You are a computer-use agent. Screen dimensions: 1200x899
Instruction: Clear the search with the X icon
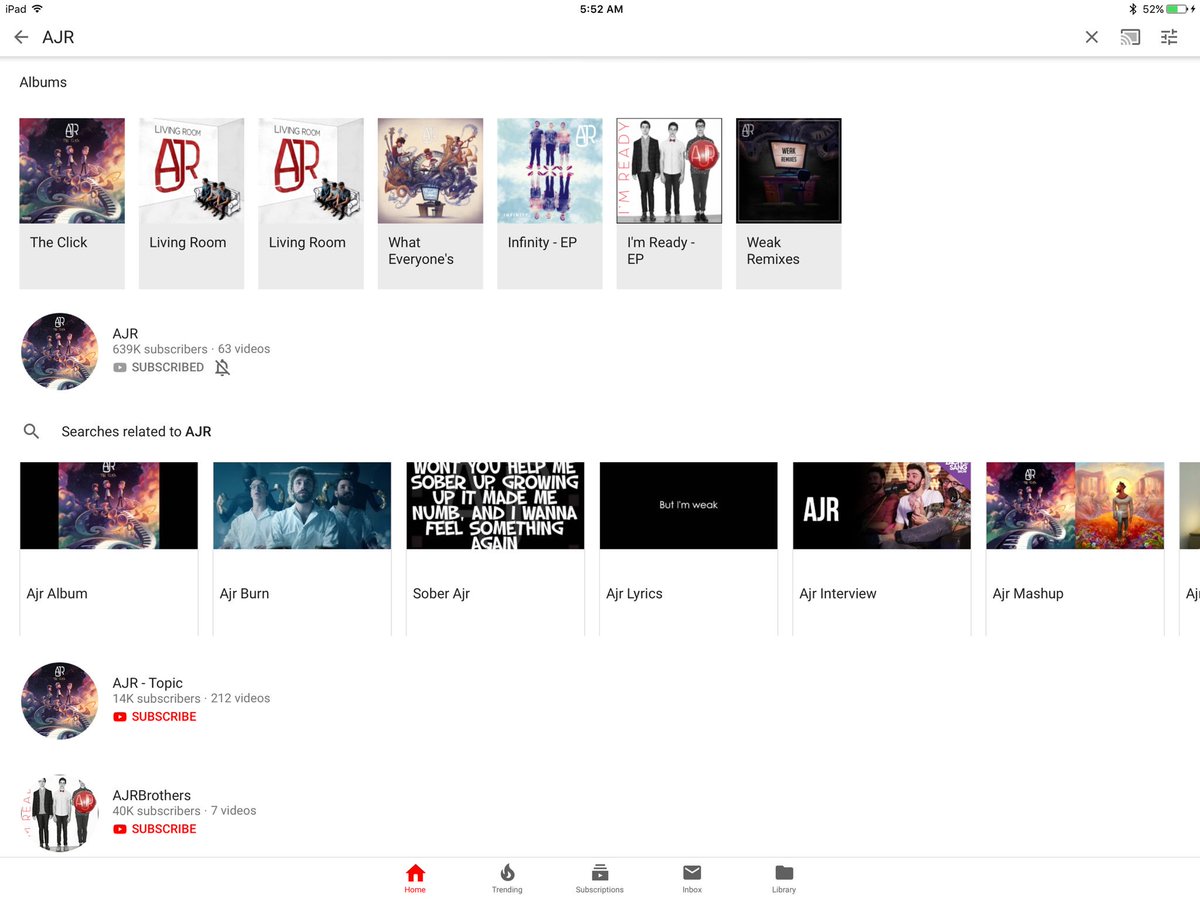(1091, 37)
